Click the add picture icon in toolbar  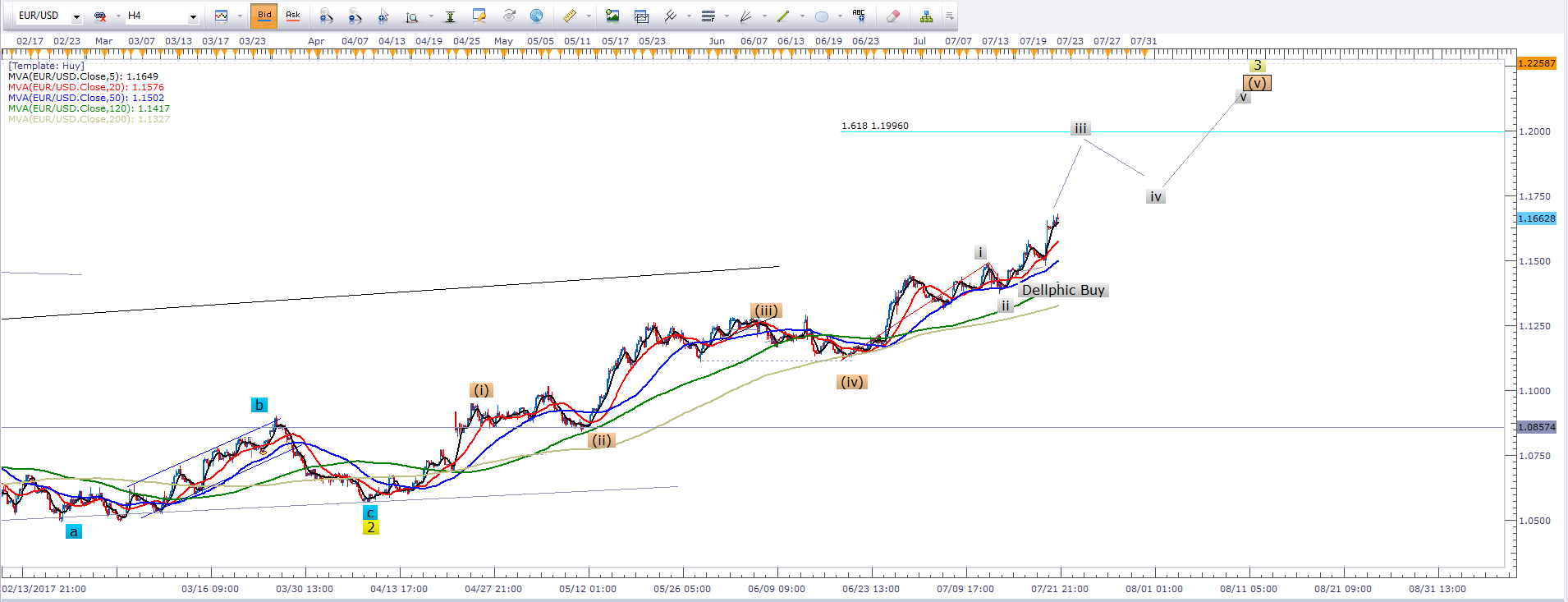pos(612,16)
